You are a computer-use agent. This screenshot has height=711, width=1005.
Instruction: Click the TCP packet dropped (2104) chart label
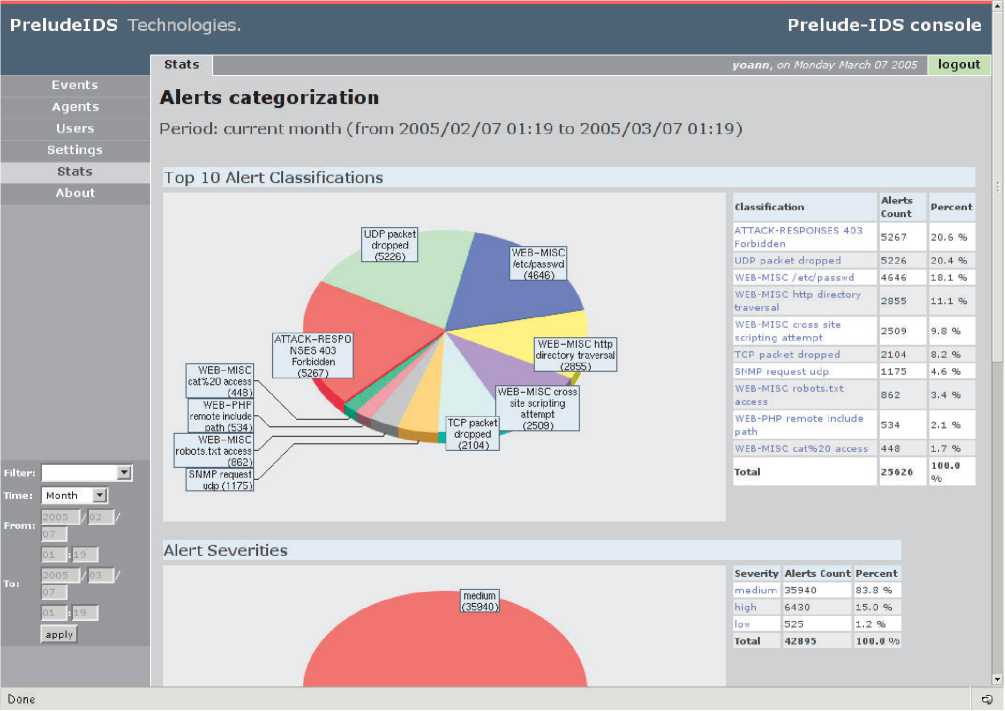point(473,433)
